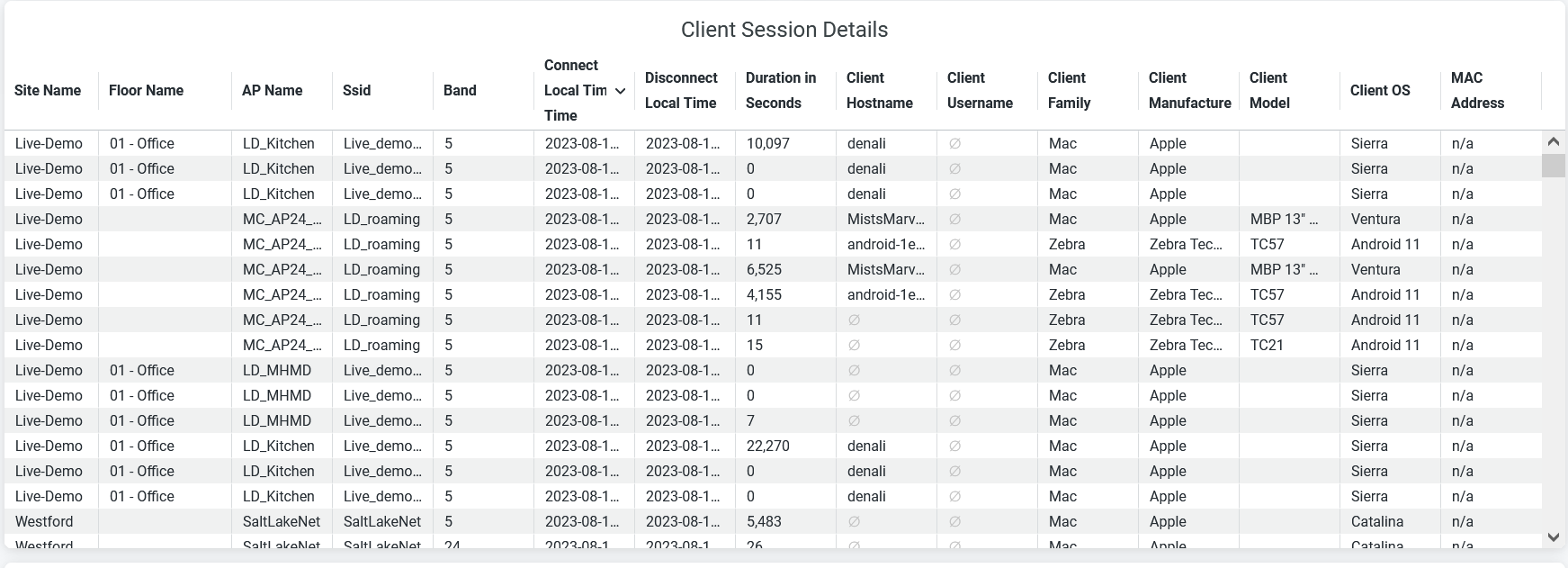
Task: Click the AP Name column header
Action: tap(272, 90)
